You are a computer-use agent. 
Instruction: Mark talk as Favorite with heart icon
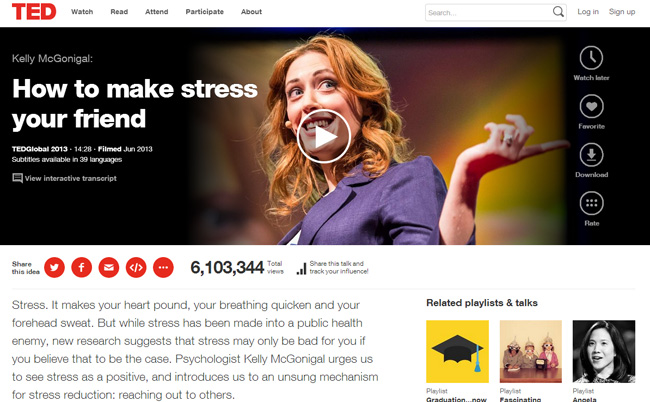[591, 107]
